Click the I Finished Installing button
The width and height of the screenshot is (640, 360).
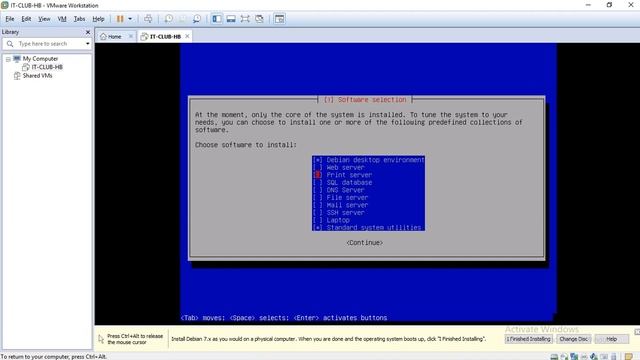tap(529, 339)
